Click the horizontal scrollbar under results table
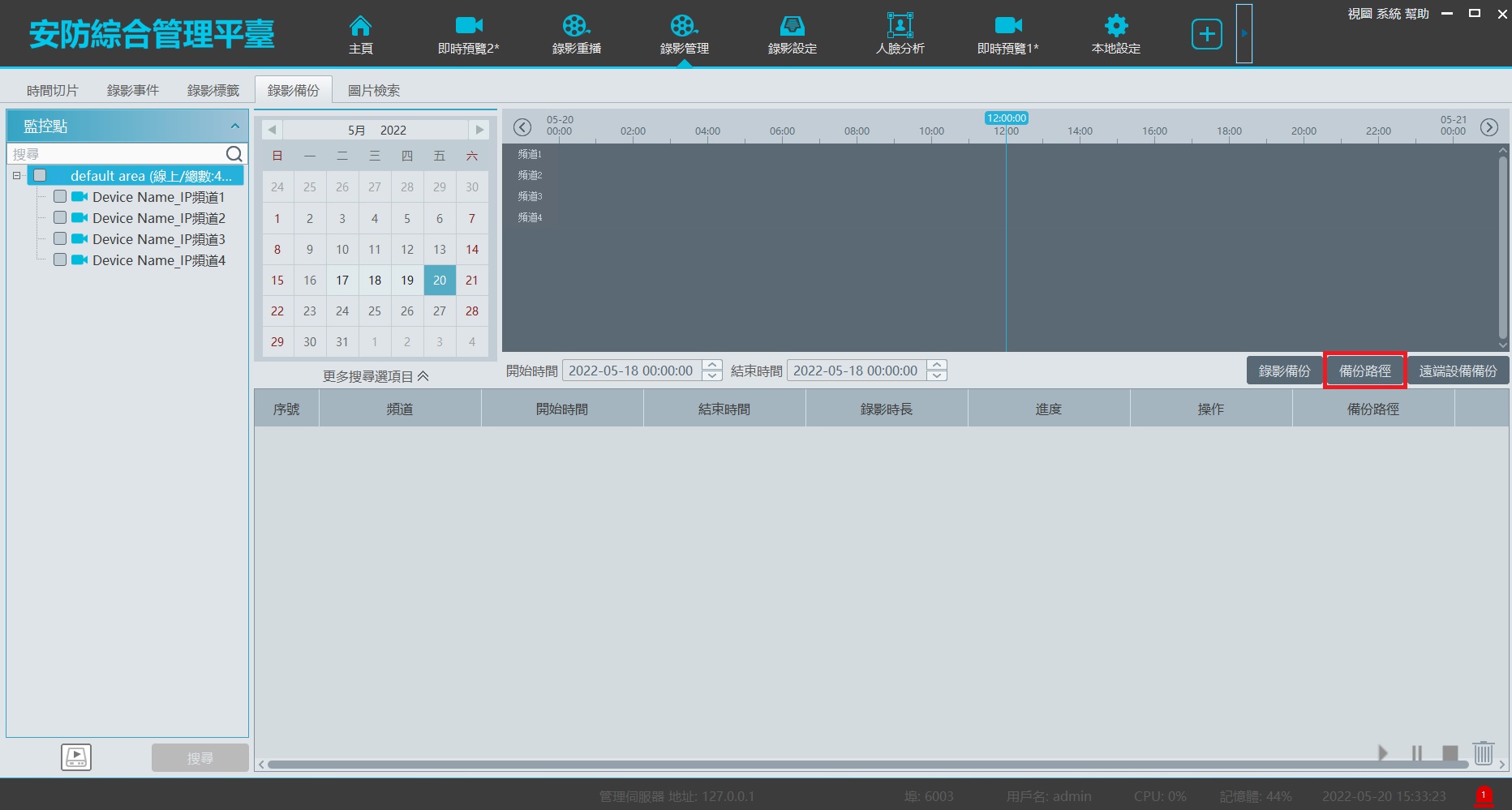The height and width of the screenshot is (810, 1512). pyautogui.click(x=868, y=765)
